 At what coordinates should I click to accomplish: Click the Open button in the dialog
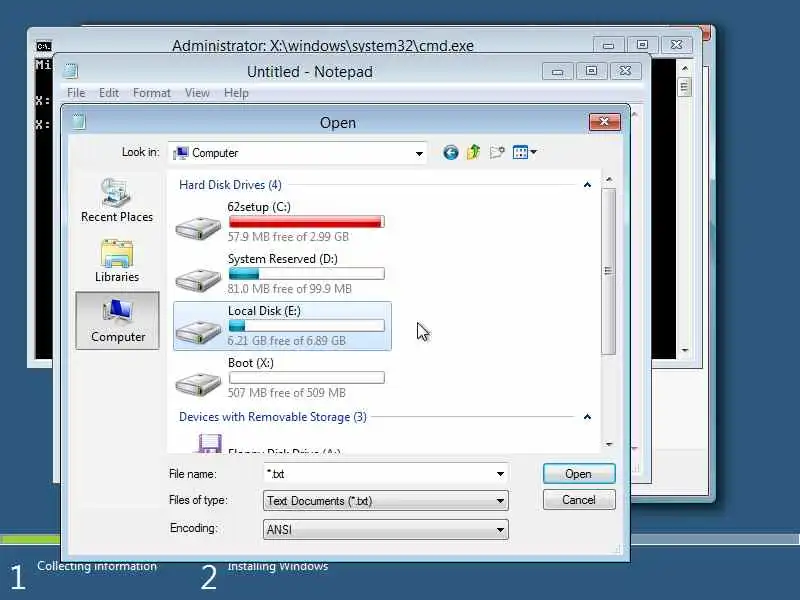(x=579, y=474)
